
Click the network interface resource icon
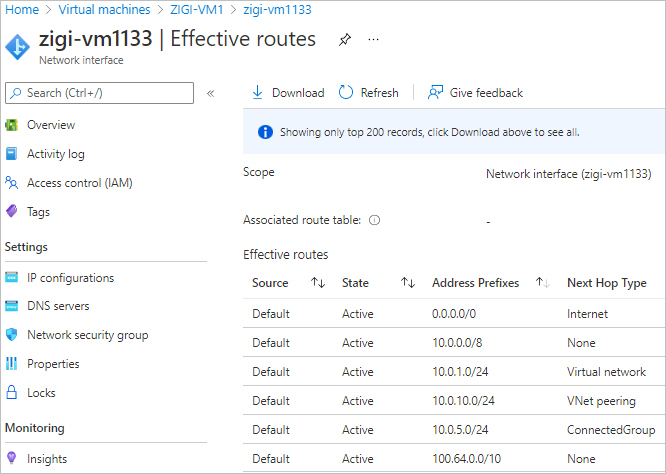[x=17, y=47]
